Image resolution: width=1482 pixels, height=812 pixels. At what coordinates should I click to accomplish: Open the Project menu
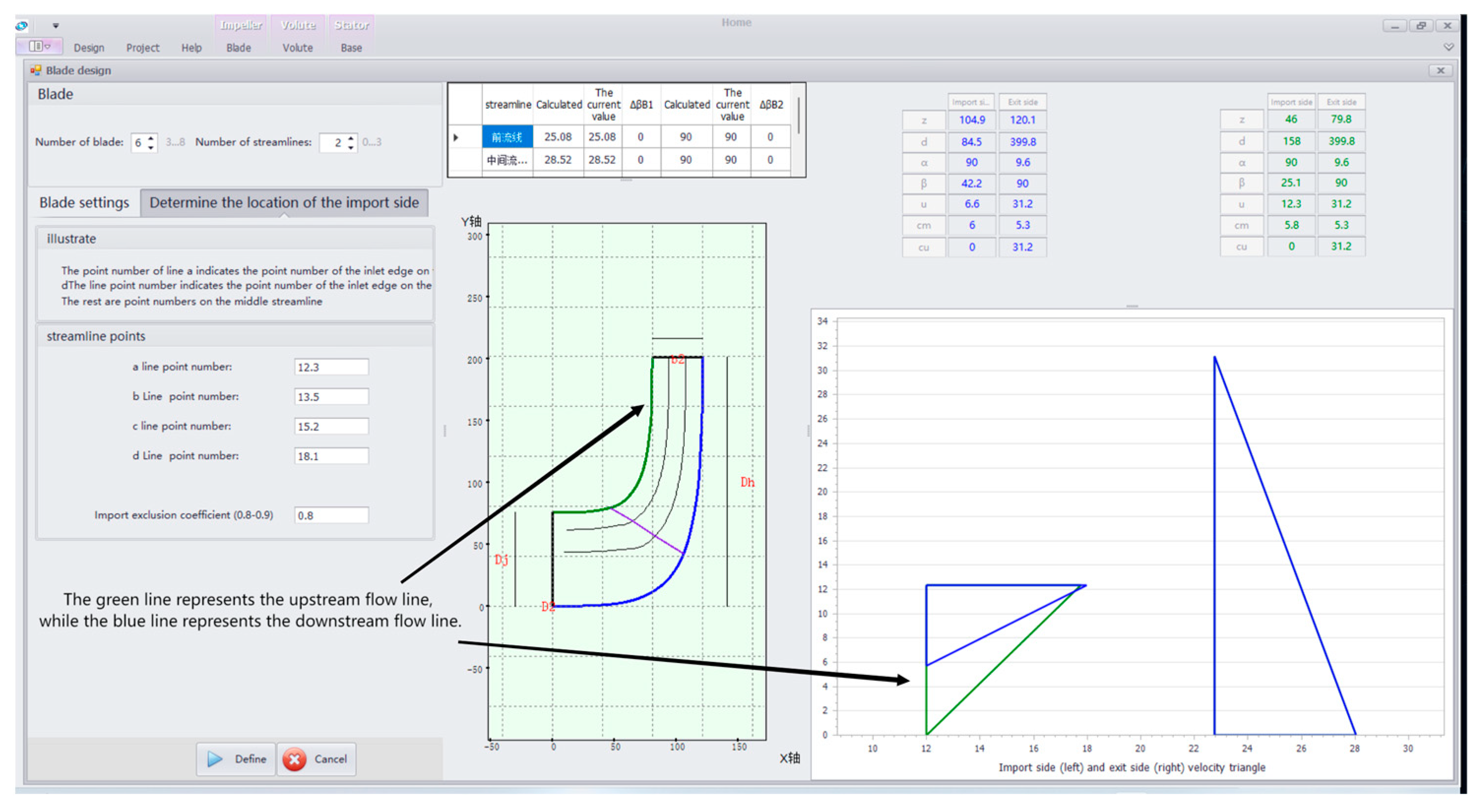[142, 48]
